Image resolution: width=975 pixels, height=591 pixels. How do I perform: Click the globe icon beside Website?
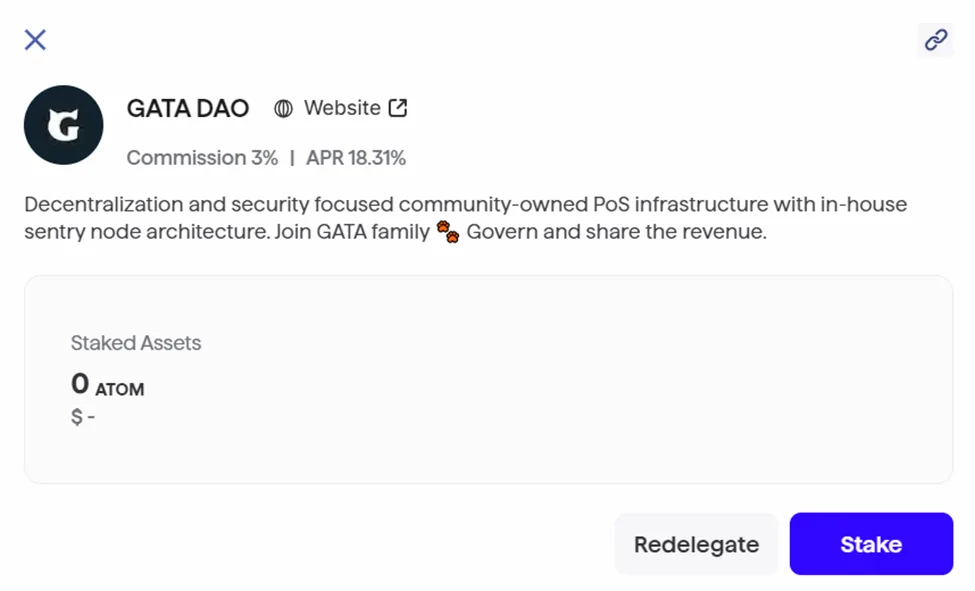(x=283, y=109)
